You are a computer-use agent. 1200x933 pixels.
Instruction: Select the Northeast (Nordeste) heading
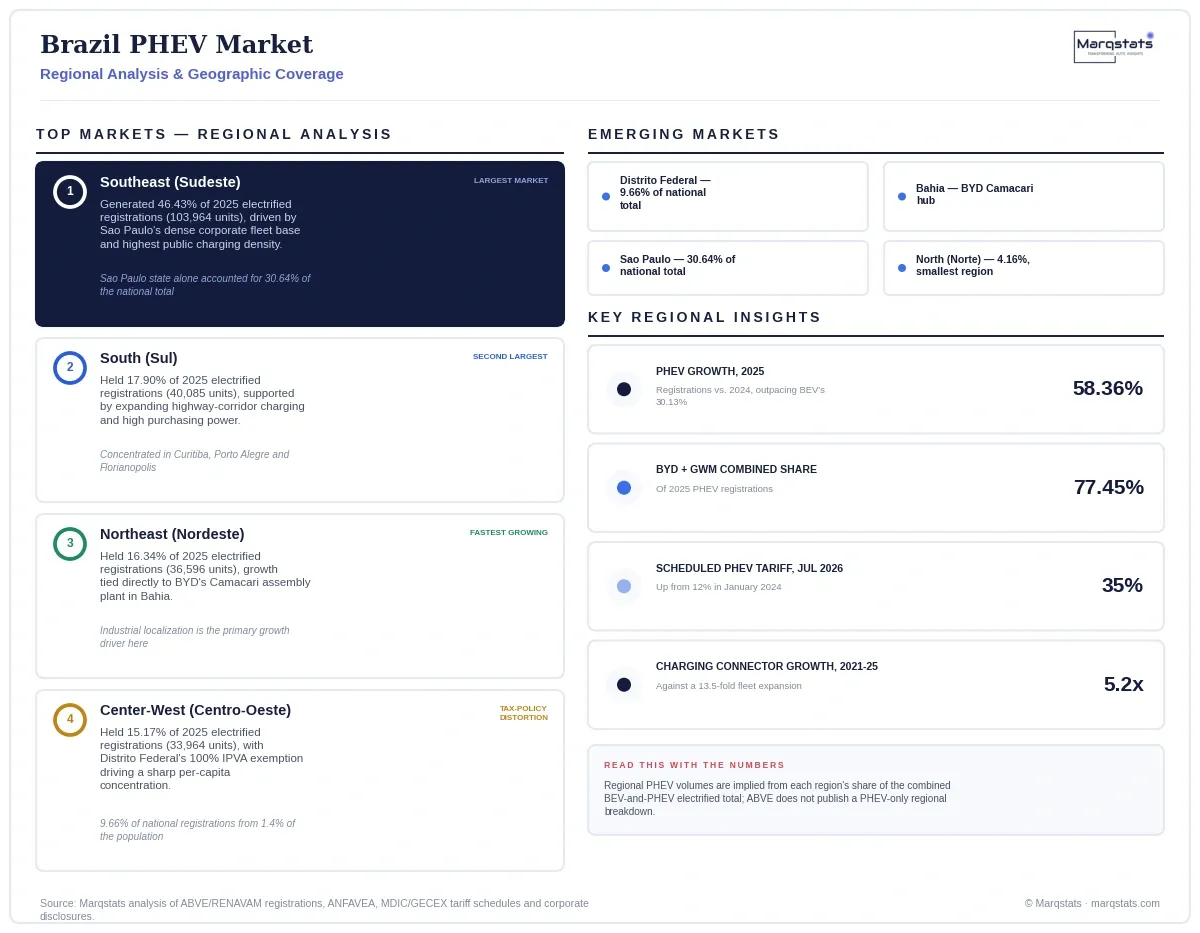pos(172,534)
